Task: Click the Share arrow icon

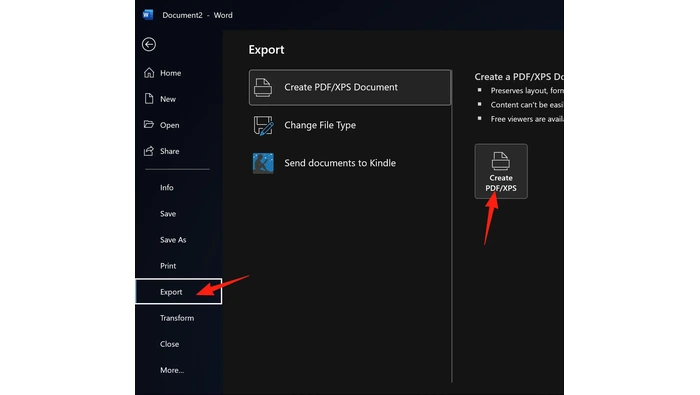Action: 149,151
